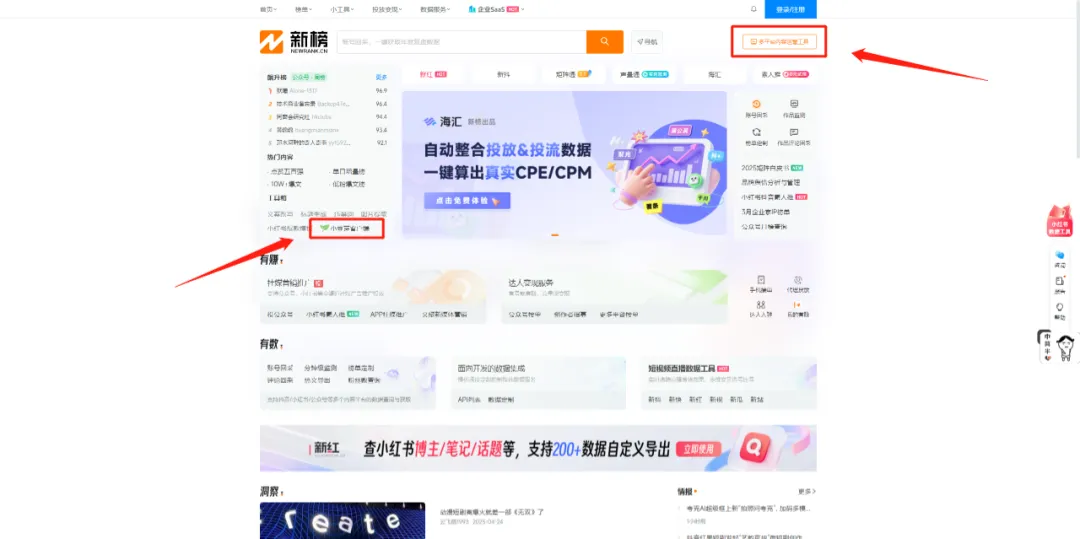This screenshot has width=1080, height=539.
Task: Click the blue chat consult icon in the floating sidebar
Action: point(1060,256)
